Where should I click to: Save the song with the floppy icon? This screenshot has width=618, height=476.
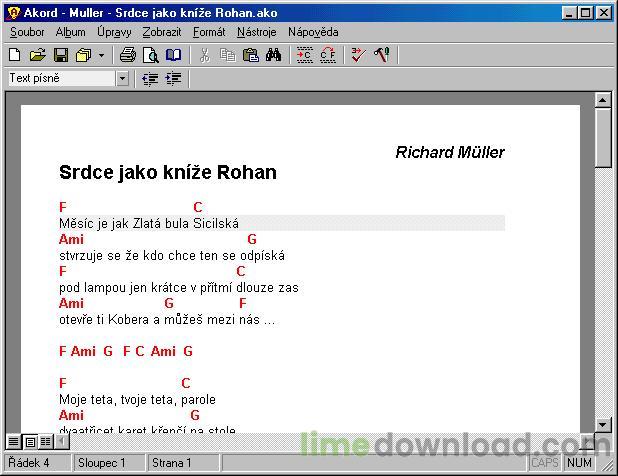tap(60, 55)
